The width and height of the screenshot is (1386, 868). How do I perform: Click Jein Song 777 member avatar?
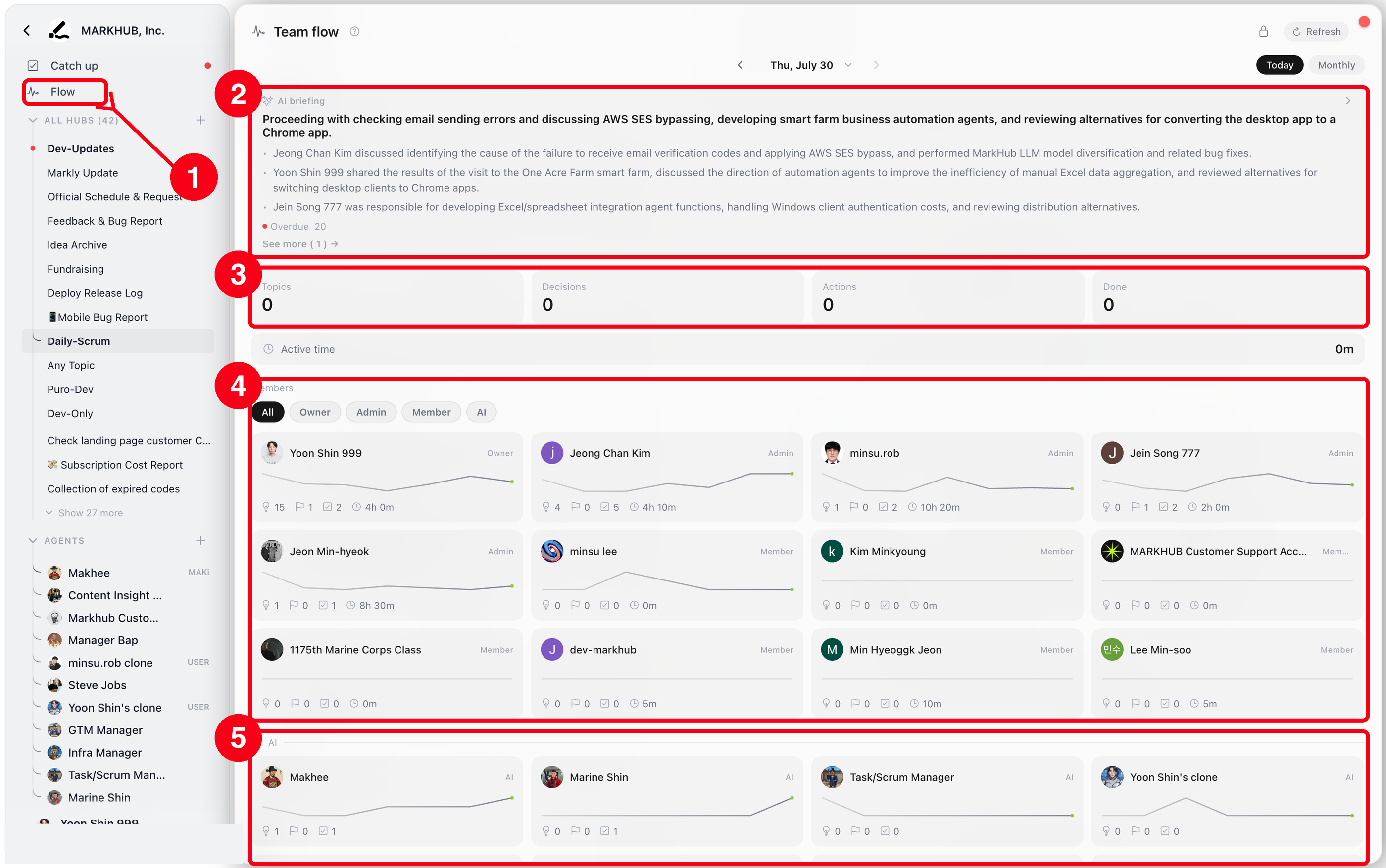click(1112, 453)
